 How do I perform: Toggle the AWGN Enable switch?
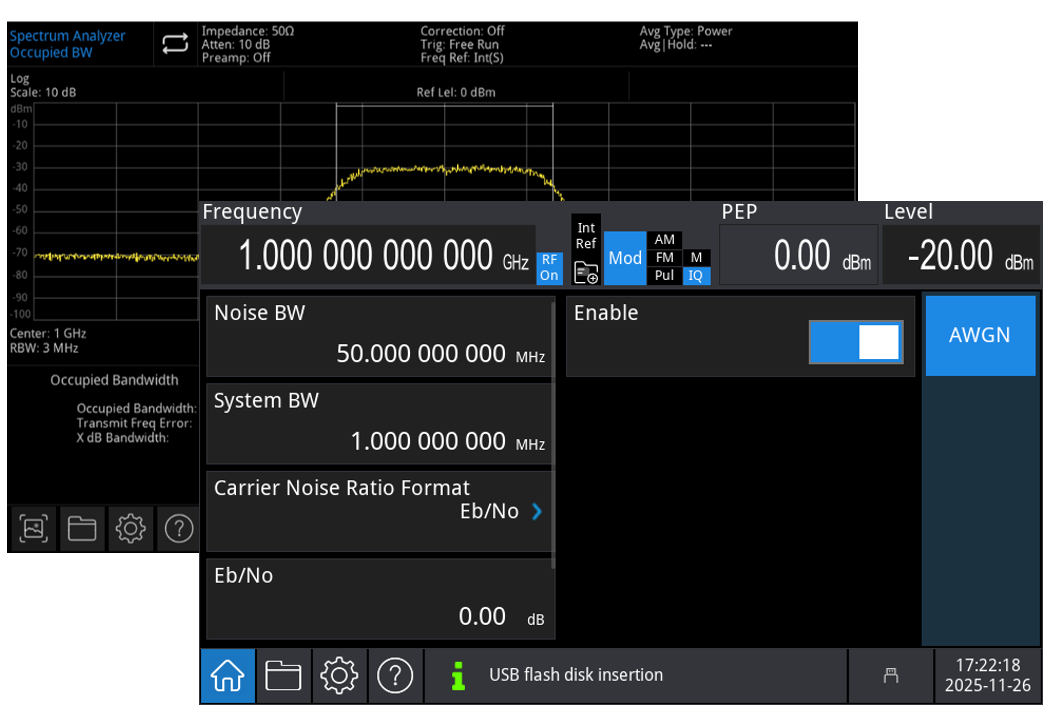tap(855, 343)
